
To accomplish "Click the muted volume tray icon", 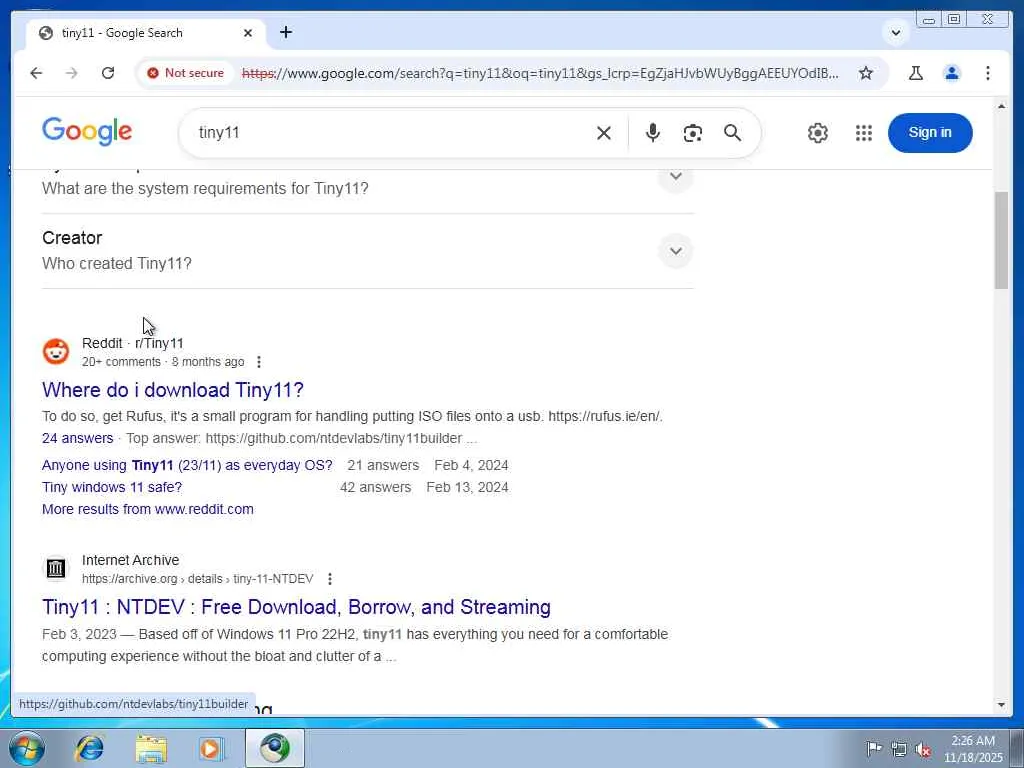I will click(x=923, y=749).
